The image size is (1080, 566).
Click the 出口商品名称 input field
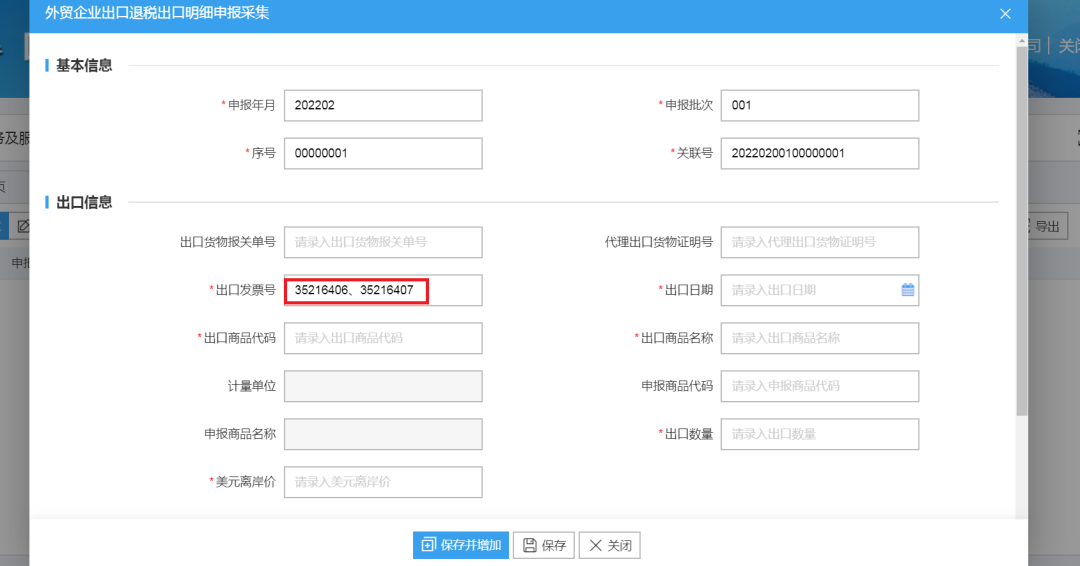tap(820, 338)
